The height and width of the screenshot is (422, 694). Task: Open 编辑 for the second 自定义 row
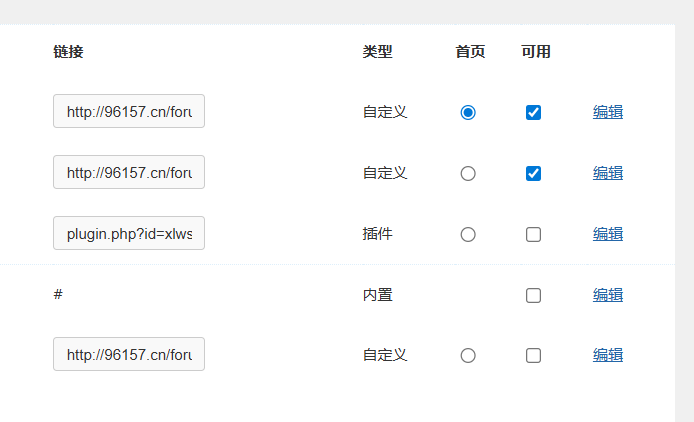click(608, 173)
